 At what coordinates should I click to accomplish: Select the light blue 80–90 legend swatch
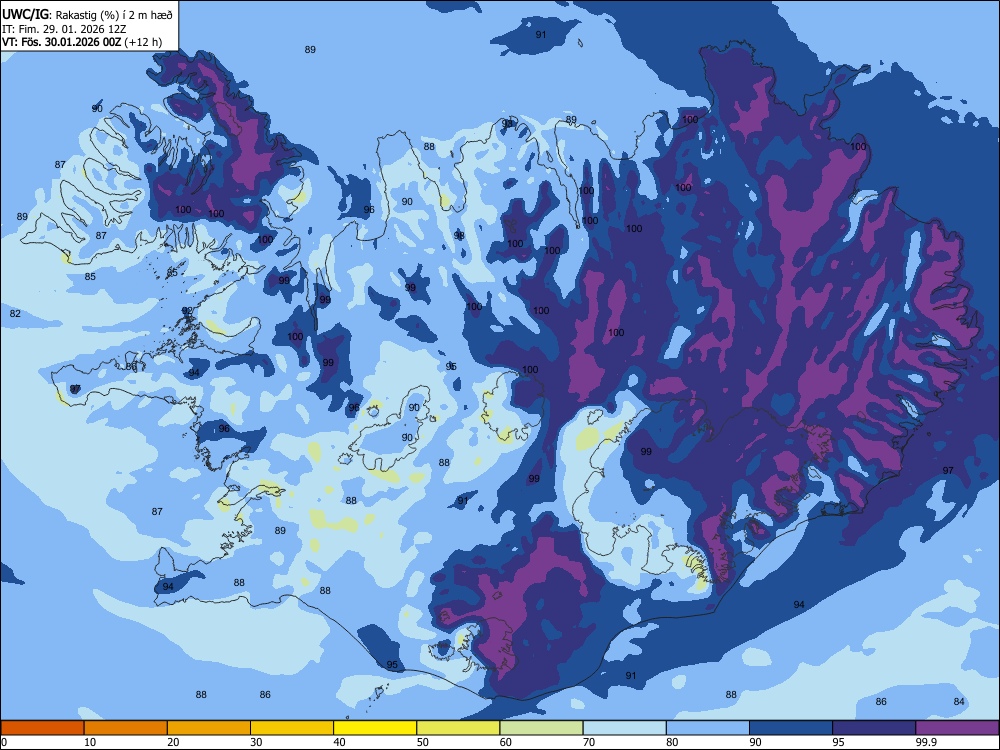[708, 728]
